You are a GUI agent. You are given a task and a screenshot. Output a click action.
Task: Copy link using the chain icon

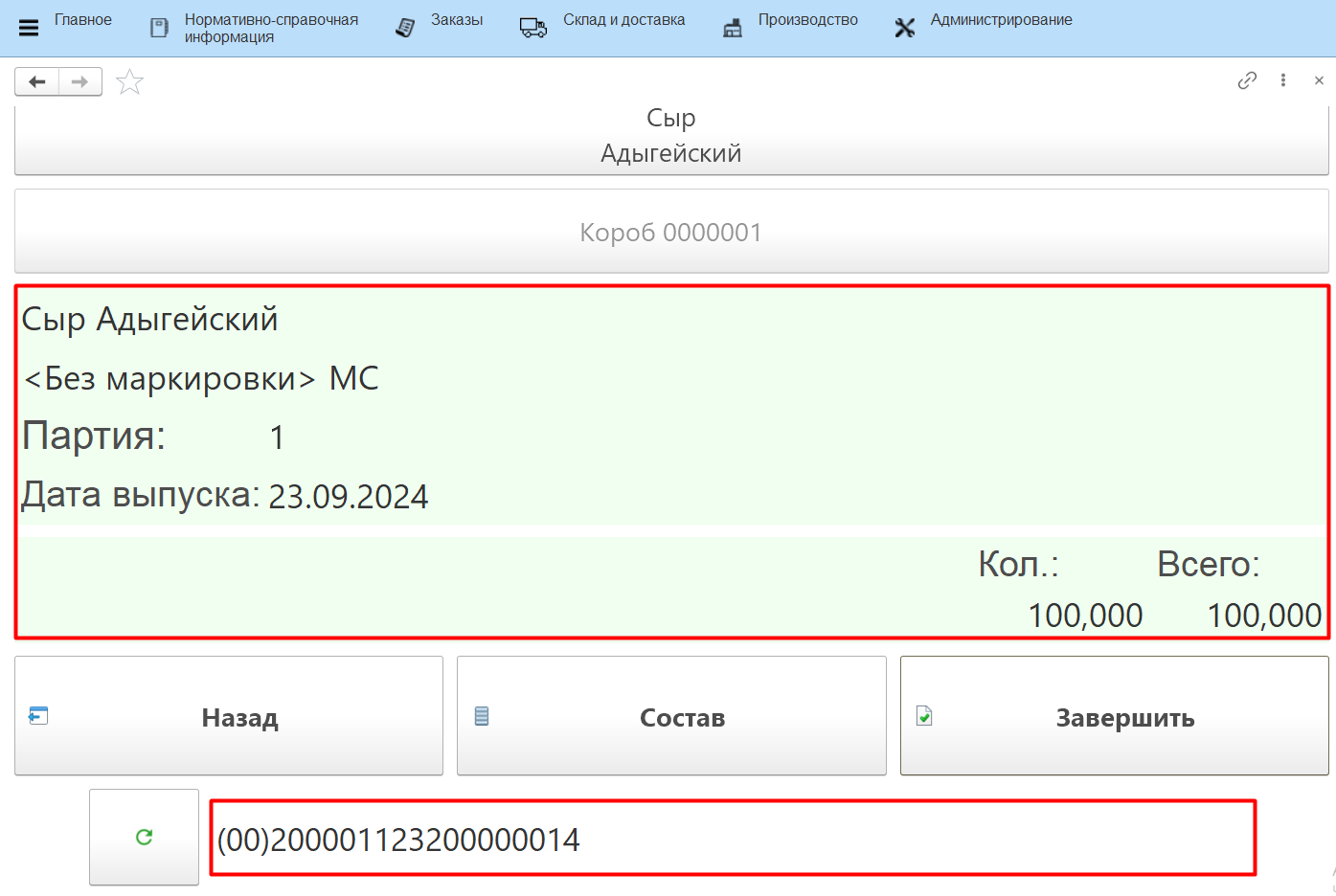(x=1246, y=80)
